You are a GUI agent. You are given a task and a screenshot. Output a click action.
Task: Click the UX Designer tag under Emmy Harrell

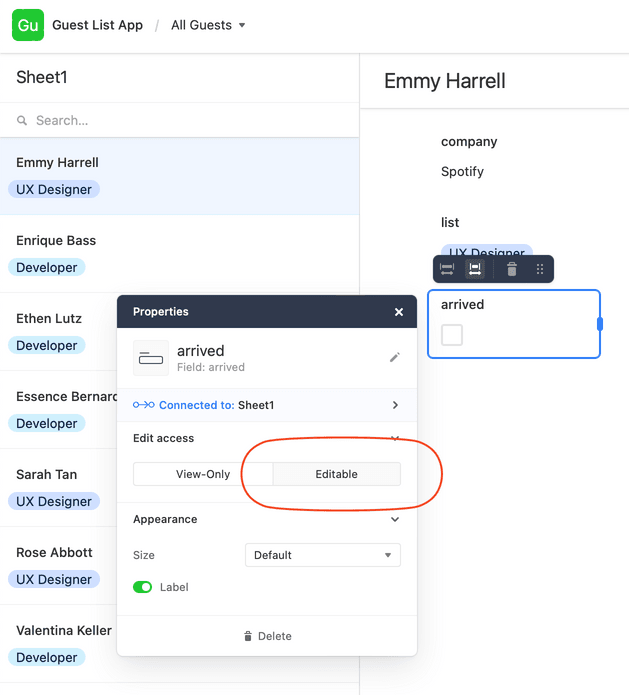tap(54, 189)
